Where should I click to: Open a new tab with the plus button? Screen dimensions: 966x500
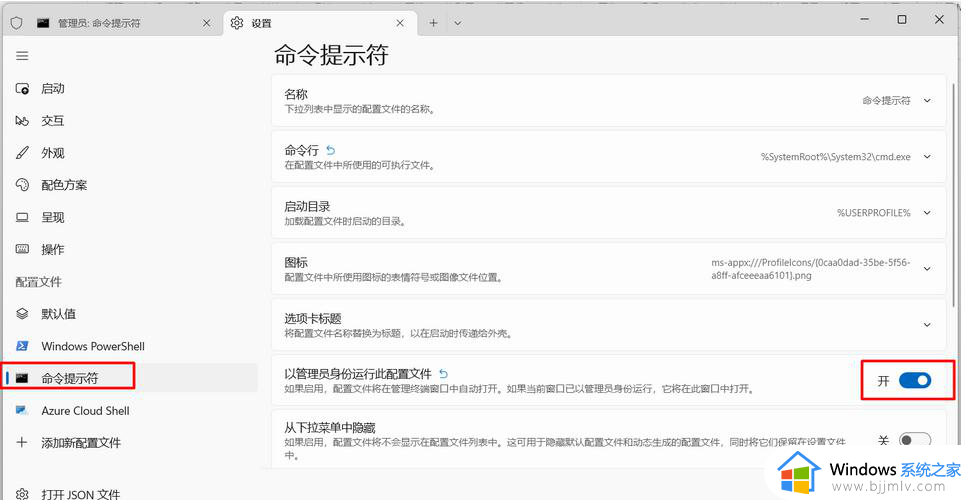434,23
